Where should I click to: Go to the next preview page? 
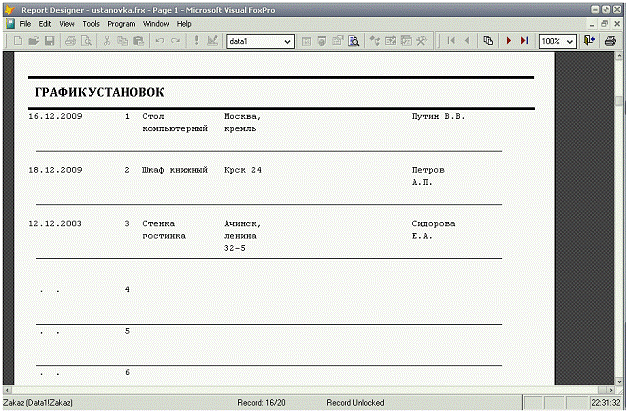tap(509, 41)
